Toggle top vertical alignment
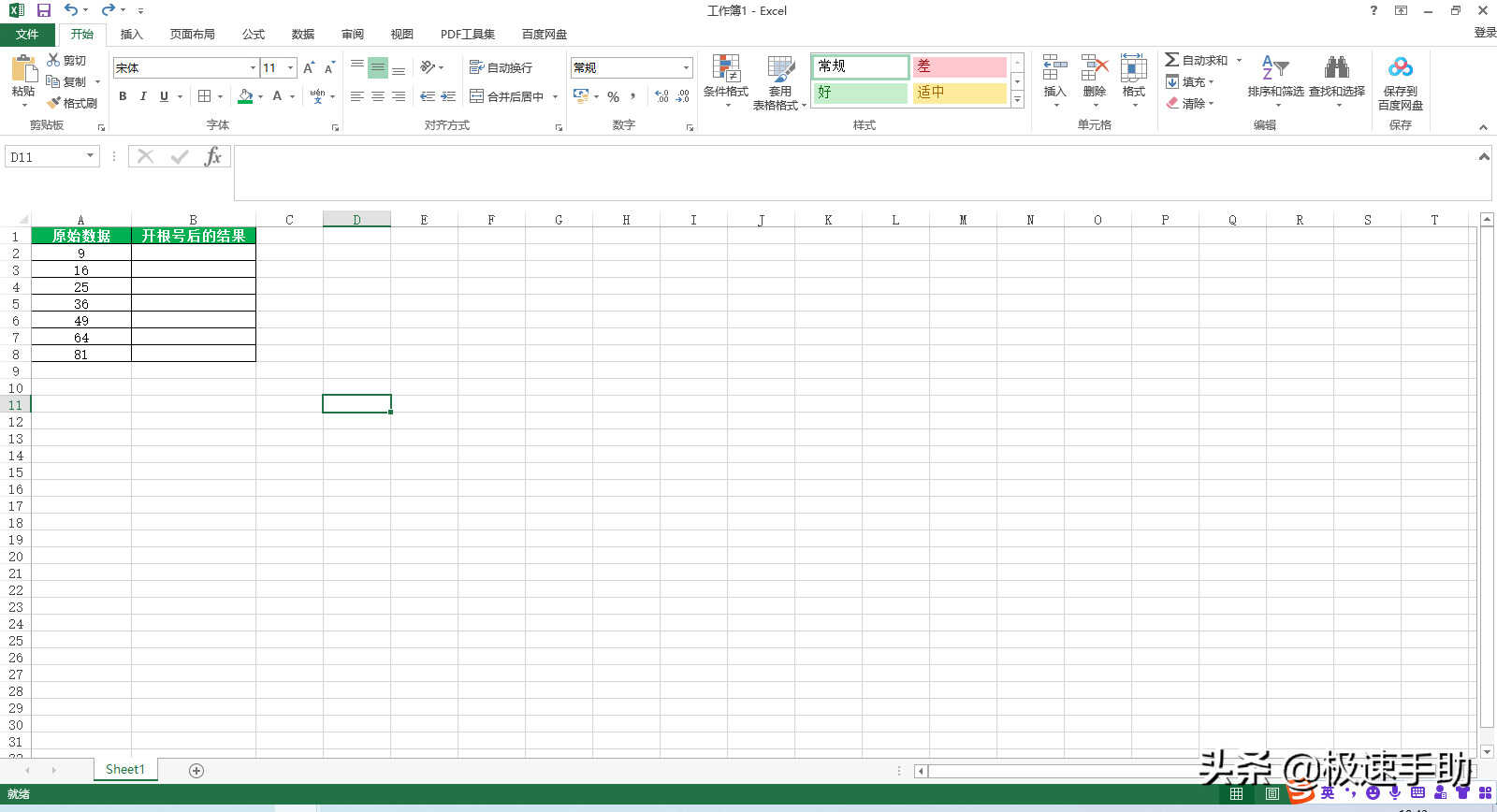Screen dimensions: 1497x812 357,67
